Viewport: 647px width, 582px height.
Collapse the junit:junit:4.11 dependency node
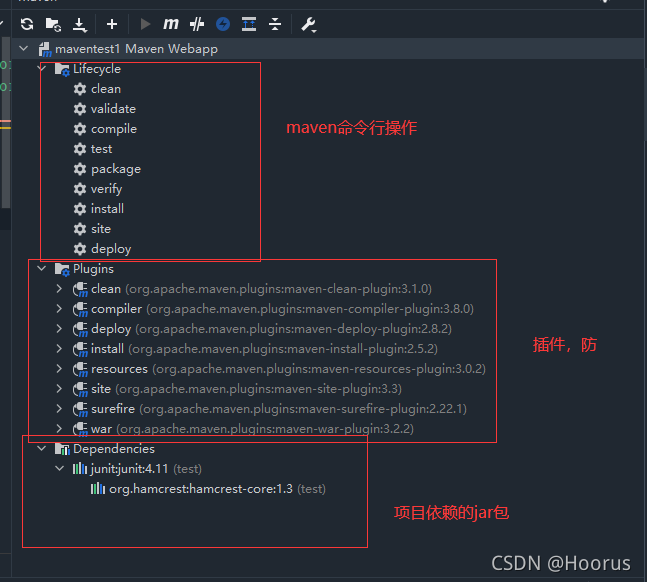coord(60,468)
